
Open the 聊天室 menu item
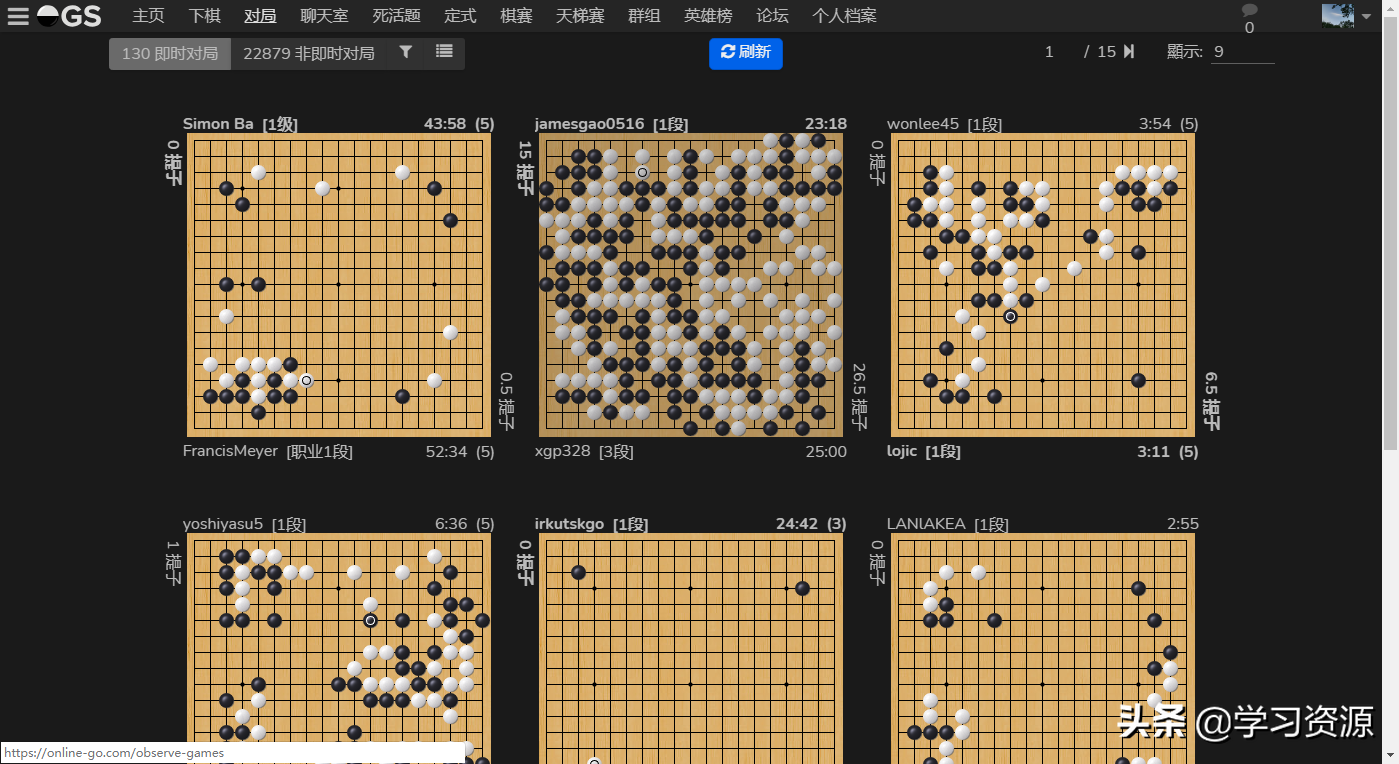[324, 16]
